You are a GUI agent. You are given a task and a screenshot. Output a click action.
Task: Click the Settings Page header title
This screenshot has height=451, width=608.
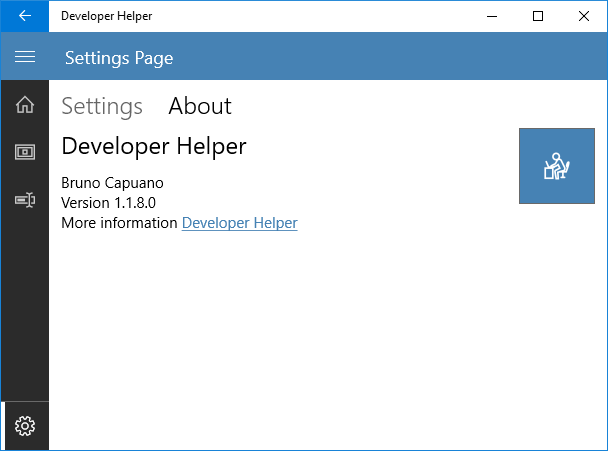[x=119, y=58]
